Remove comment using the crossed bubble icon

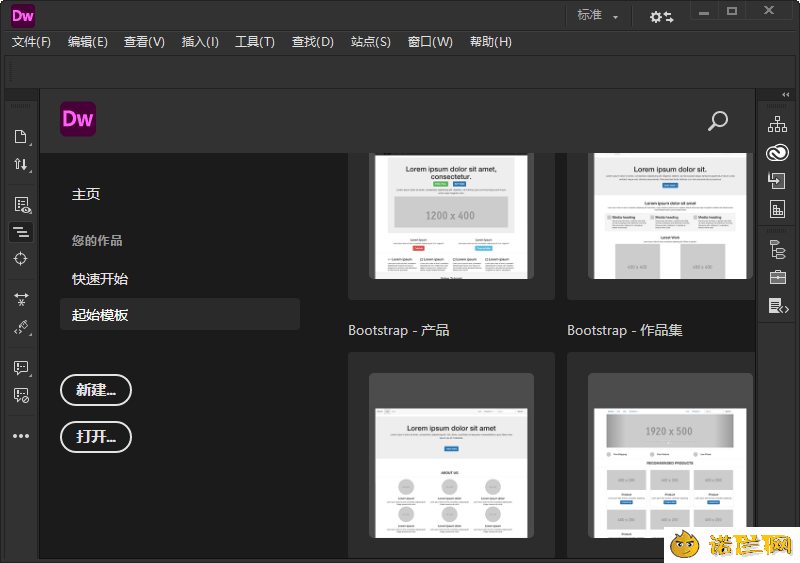[x=21, y=395]
